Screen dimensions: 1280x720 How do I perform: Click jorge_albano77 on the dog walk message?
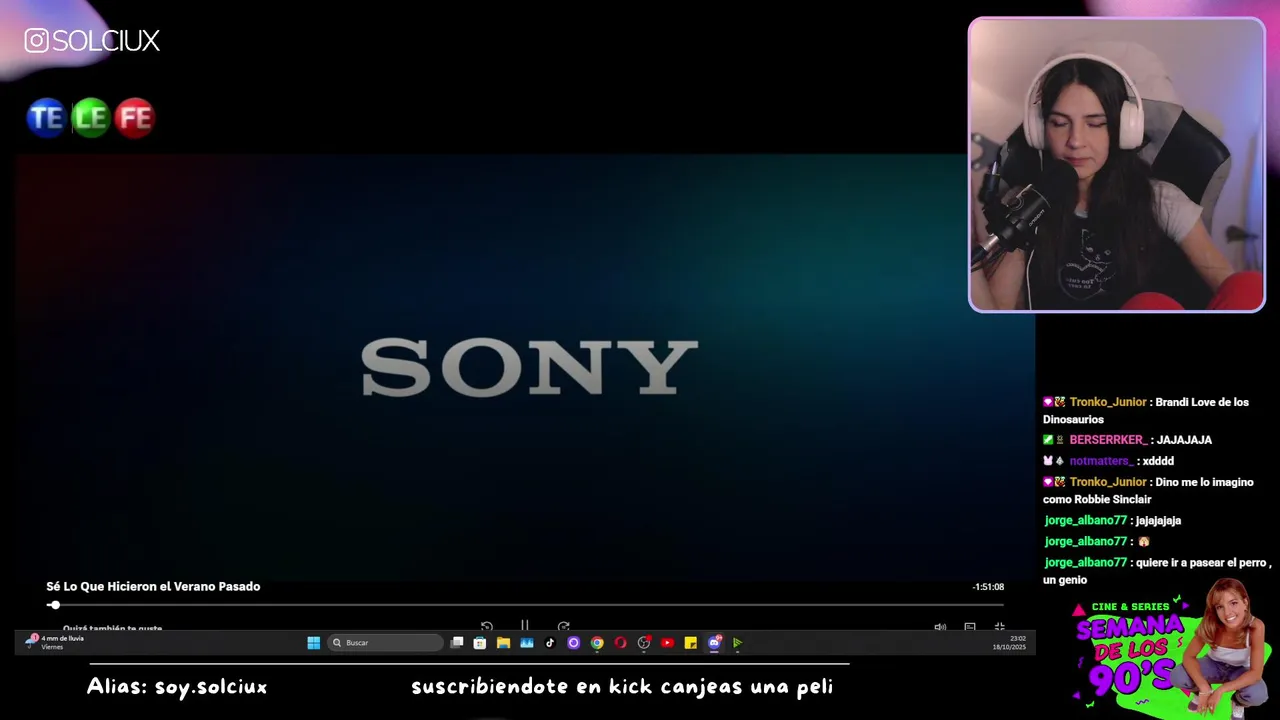(x=1086, y=563)
